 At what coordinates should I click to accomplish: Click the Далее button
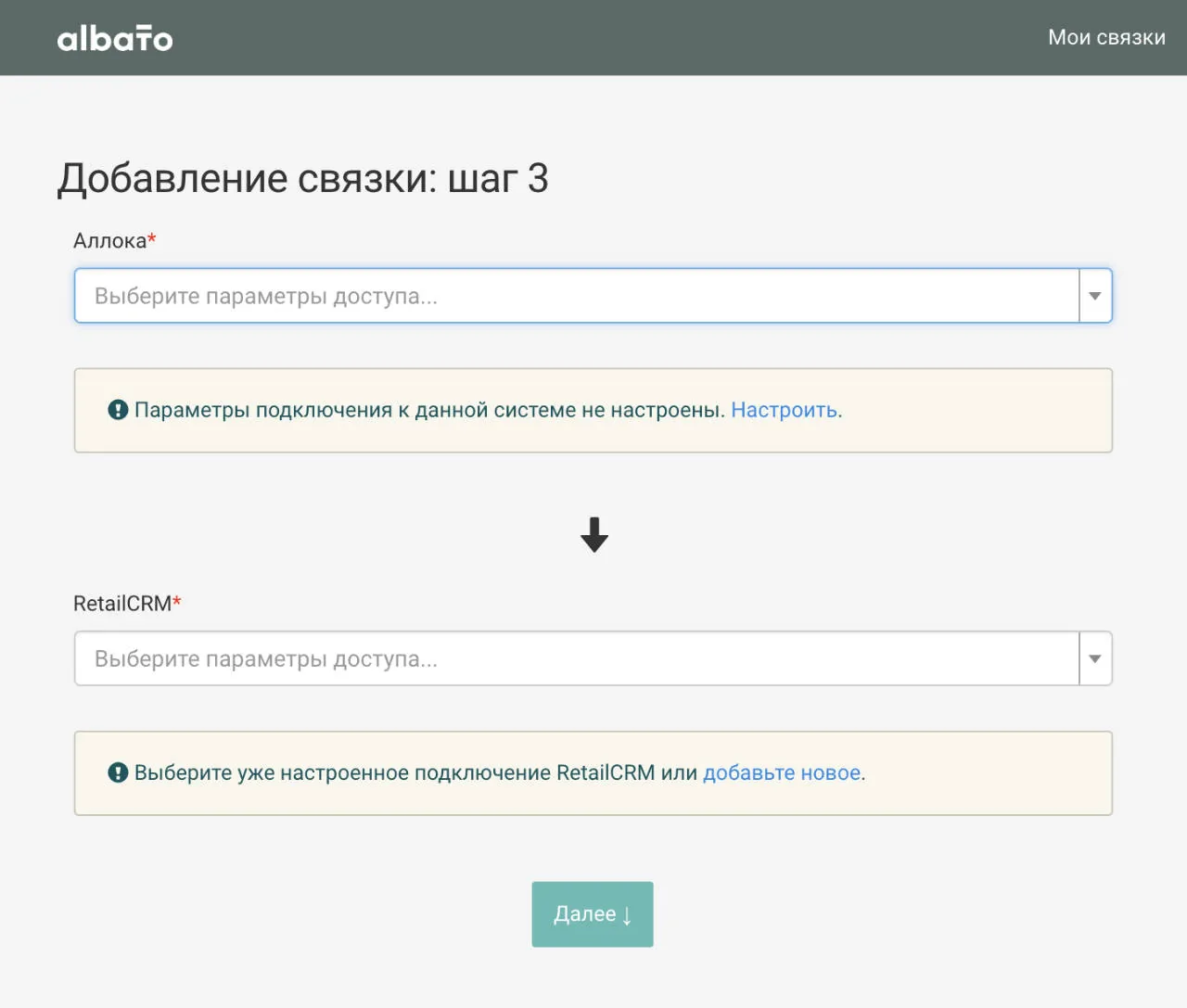point(593,914)
